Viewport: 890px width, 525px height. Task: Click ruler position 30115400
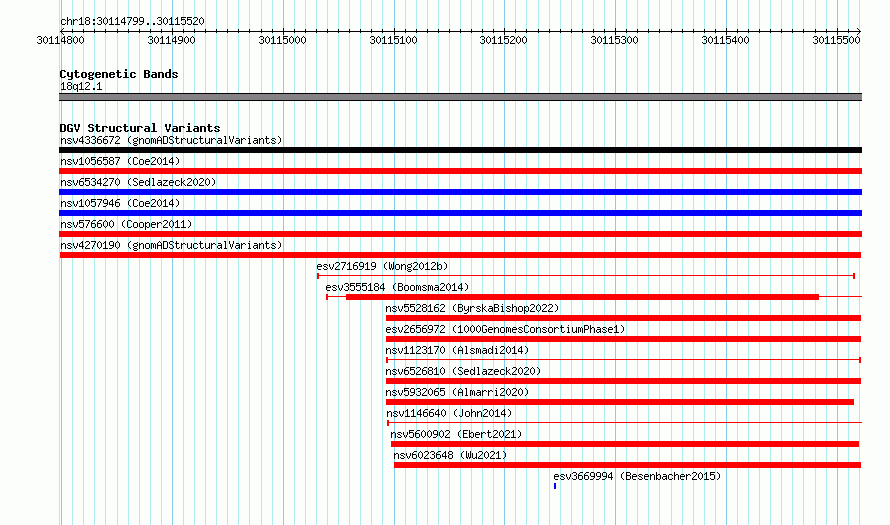725,40
